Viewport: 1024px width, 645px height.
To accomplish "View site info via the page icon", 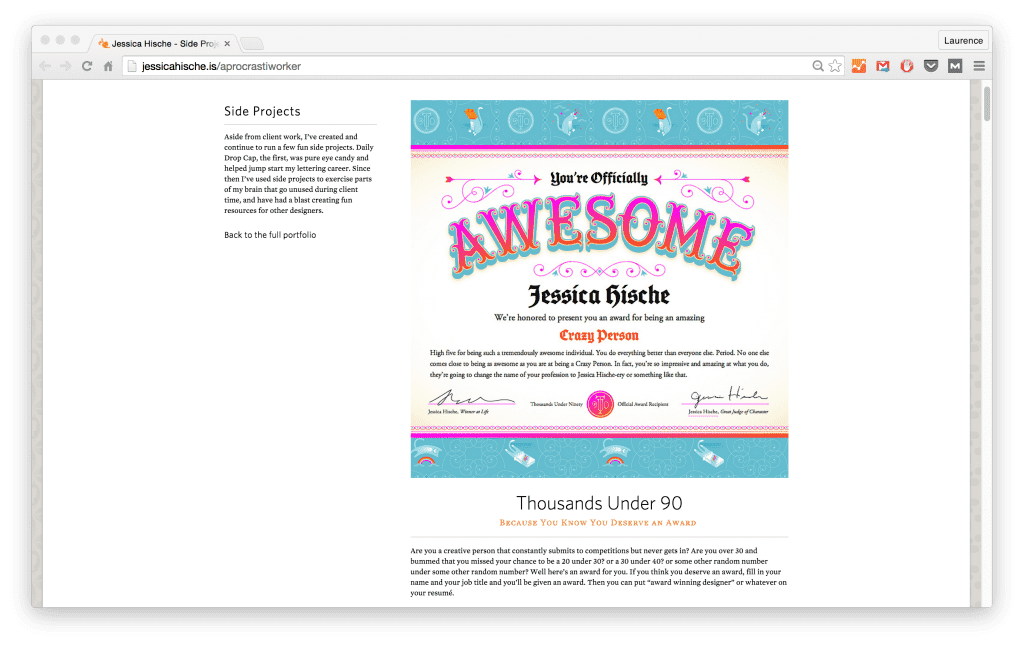I will click(132, 66).
